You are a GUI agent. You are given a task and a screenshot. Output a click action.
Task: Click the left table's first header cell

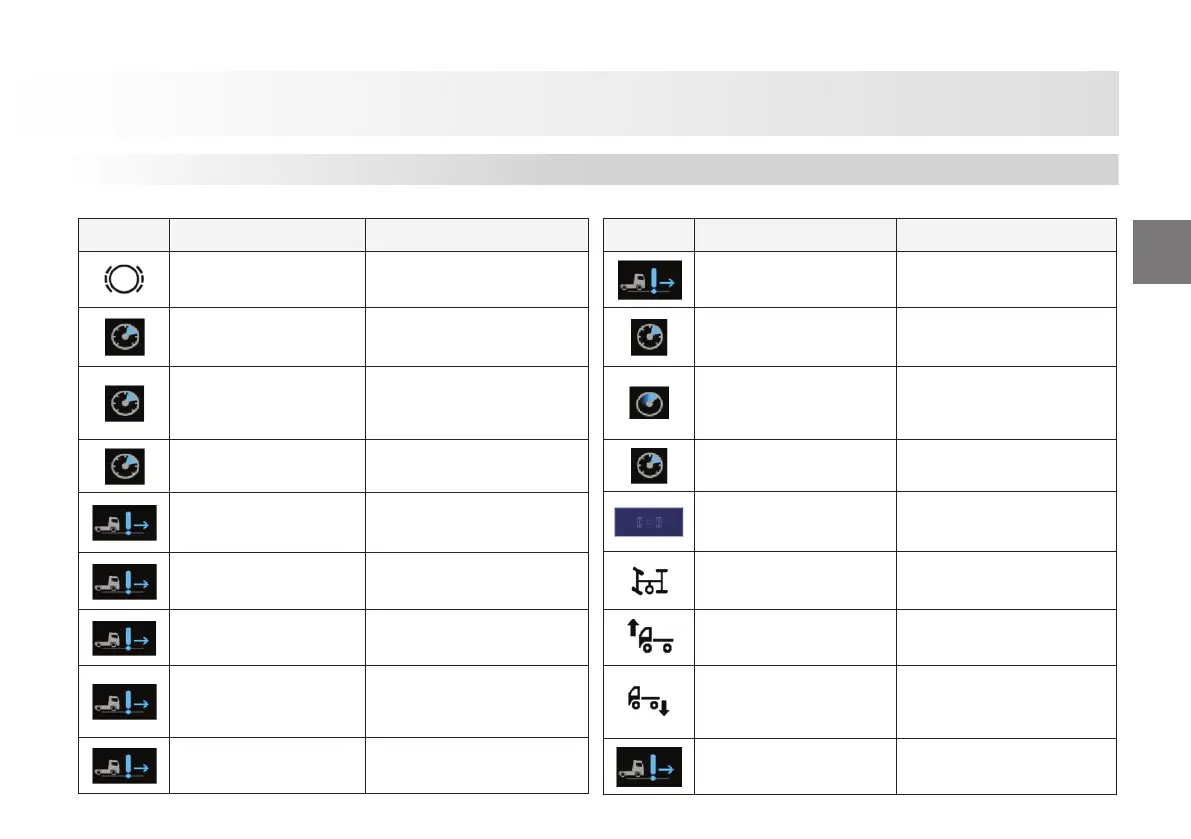click(124, 233)
